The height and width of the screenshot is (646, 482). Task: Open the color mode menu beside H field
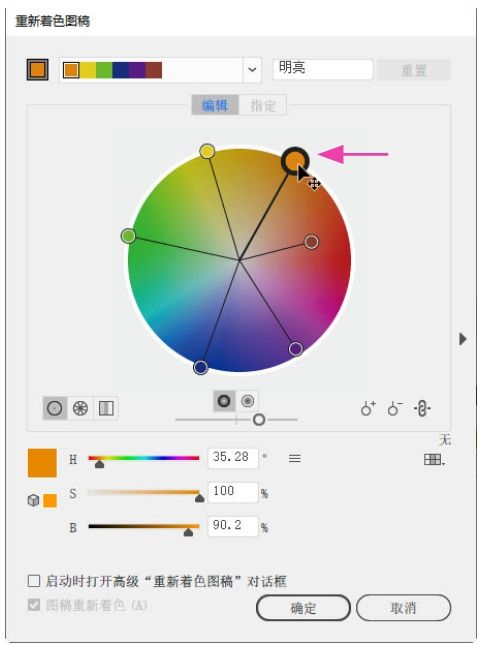click(x=295, y=458)
